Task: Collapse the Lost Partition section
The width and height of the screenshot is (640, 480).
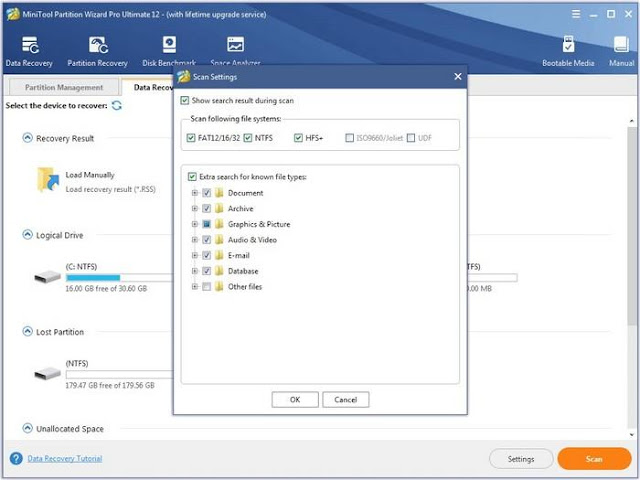Action: (27, 331)
